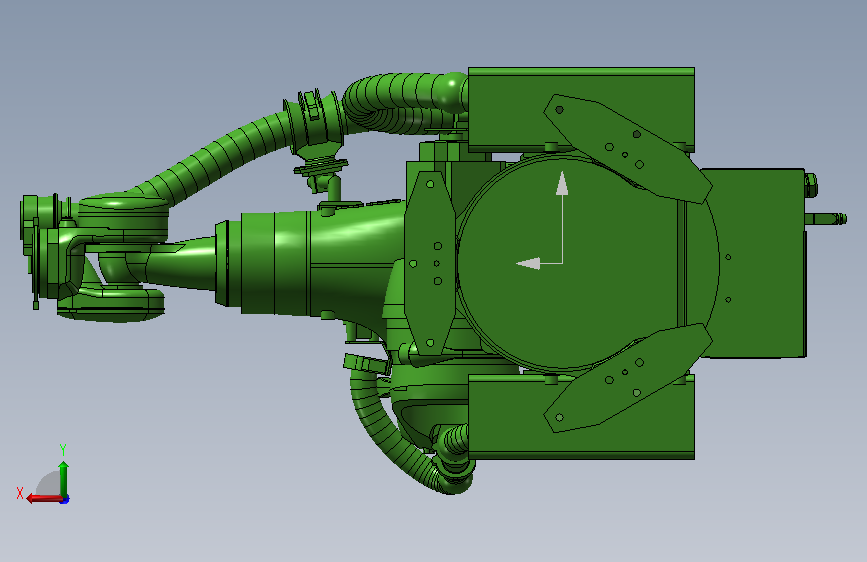Image resolution: width=867 pixels, height=562 pixels.
Task: Select the large circular base face of the robot
Action: pos(588,263)
